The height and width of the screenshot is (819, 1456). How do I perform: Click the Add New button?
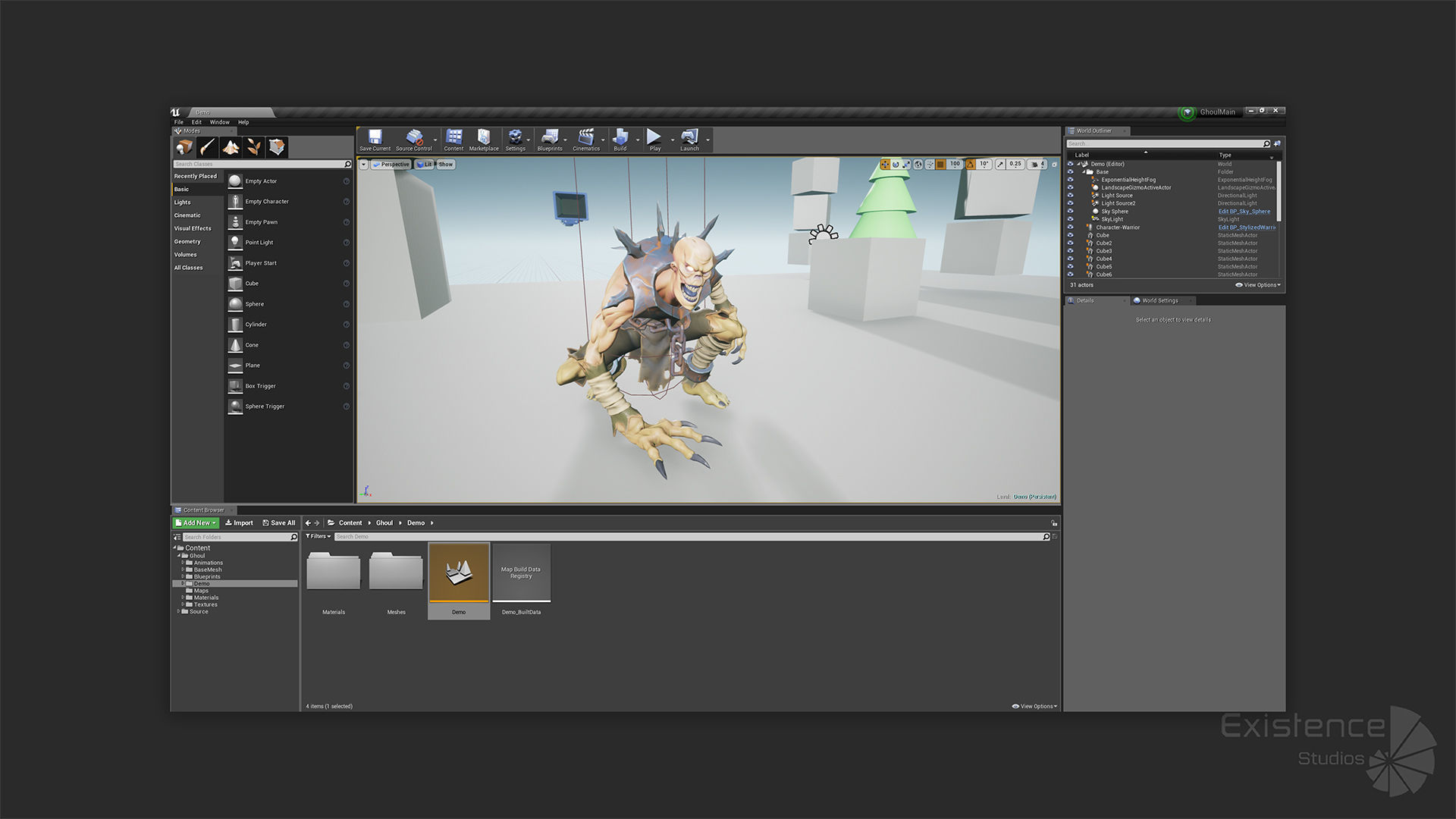click(x=196, y=522)
